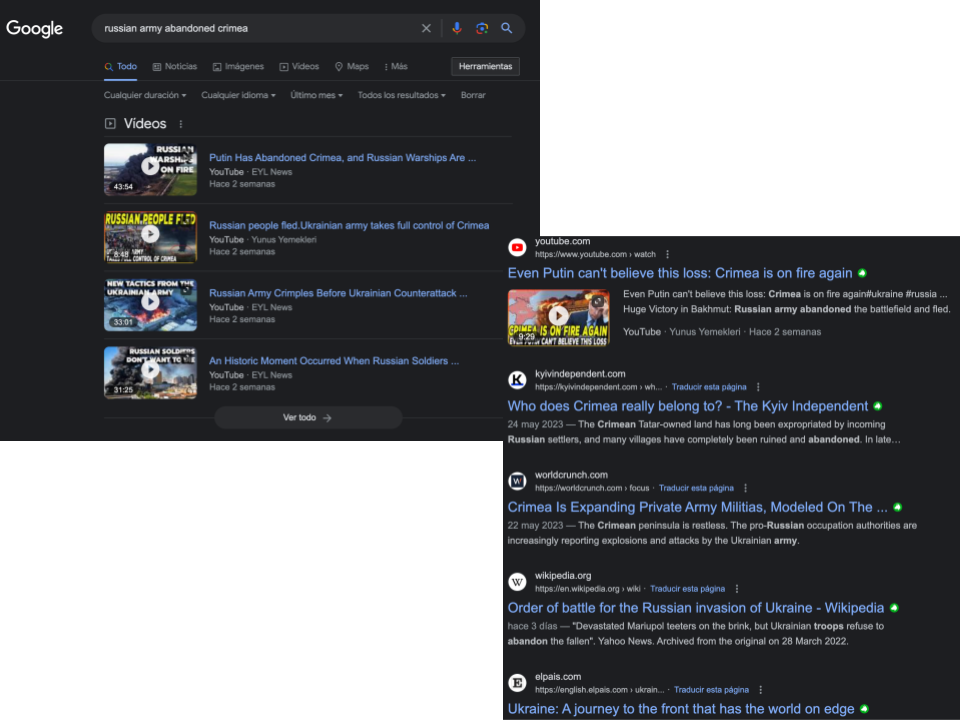The width and height of the screenshot is (960, 720).
Task: Click the magnifying glass search button
Action: (x=507, y=29)
